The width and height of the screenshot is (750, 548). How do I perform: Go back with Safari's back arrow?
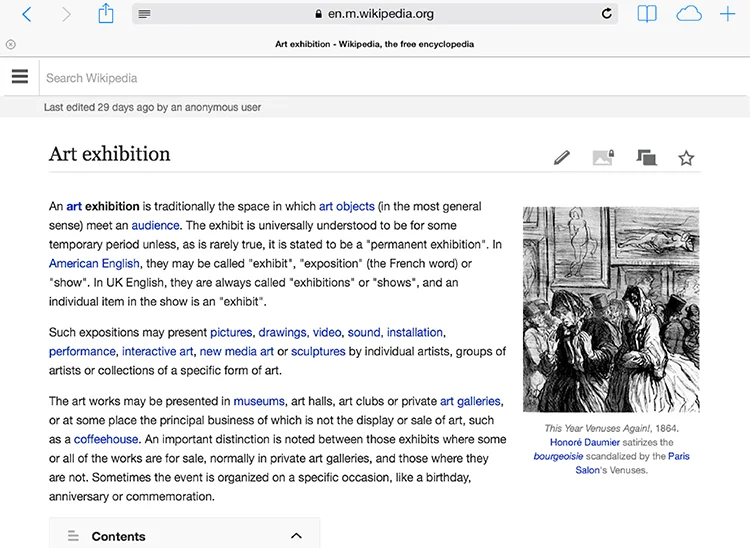click(x=27, y=14)
